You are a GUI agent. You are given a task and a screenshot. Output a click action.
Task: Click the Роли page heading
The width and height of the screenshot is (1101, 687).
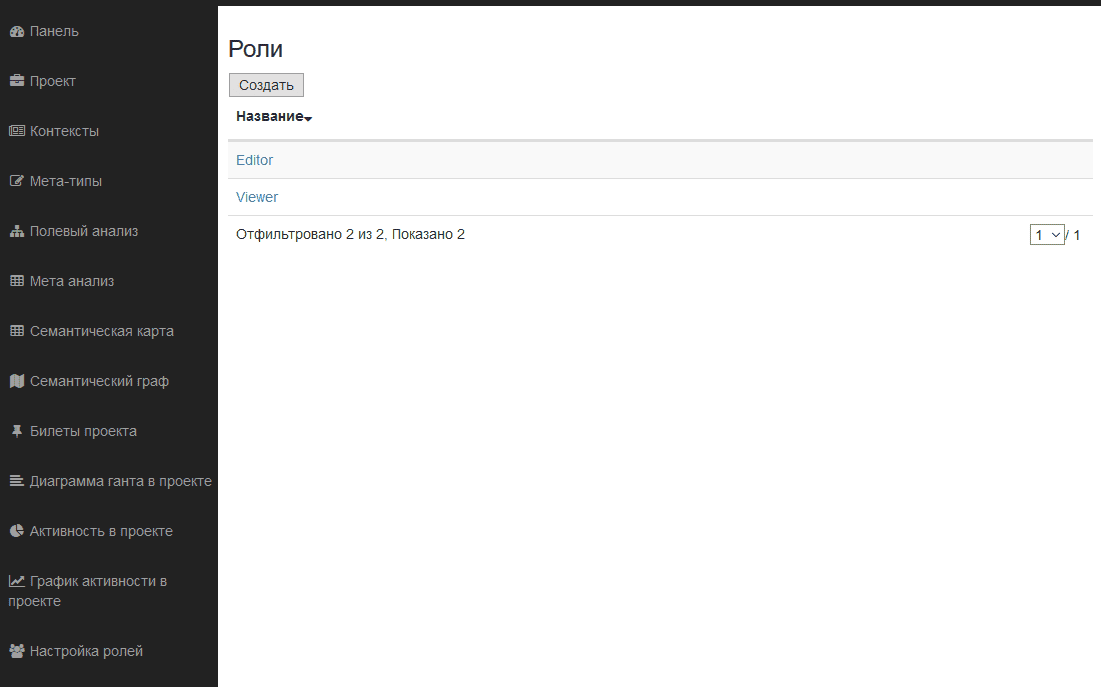click(256, 49)
